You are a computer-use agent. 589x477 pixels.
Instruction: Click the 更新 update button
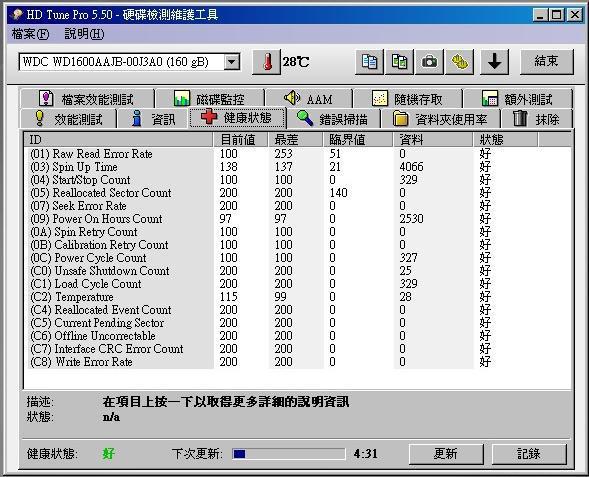446,454
